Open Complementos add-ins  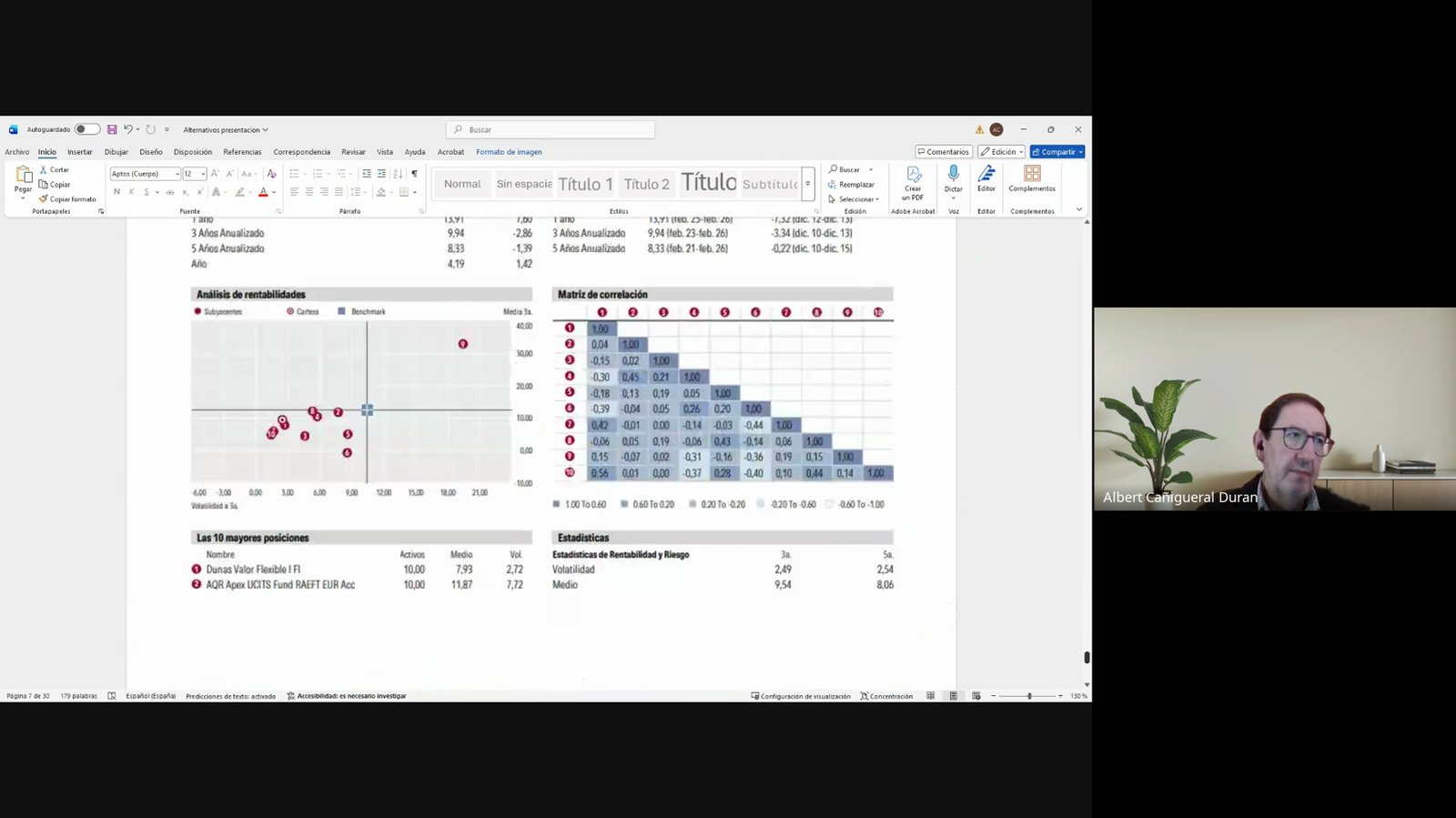click(x=1032, y=178)
